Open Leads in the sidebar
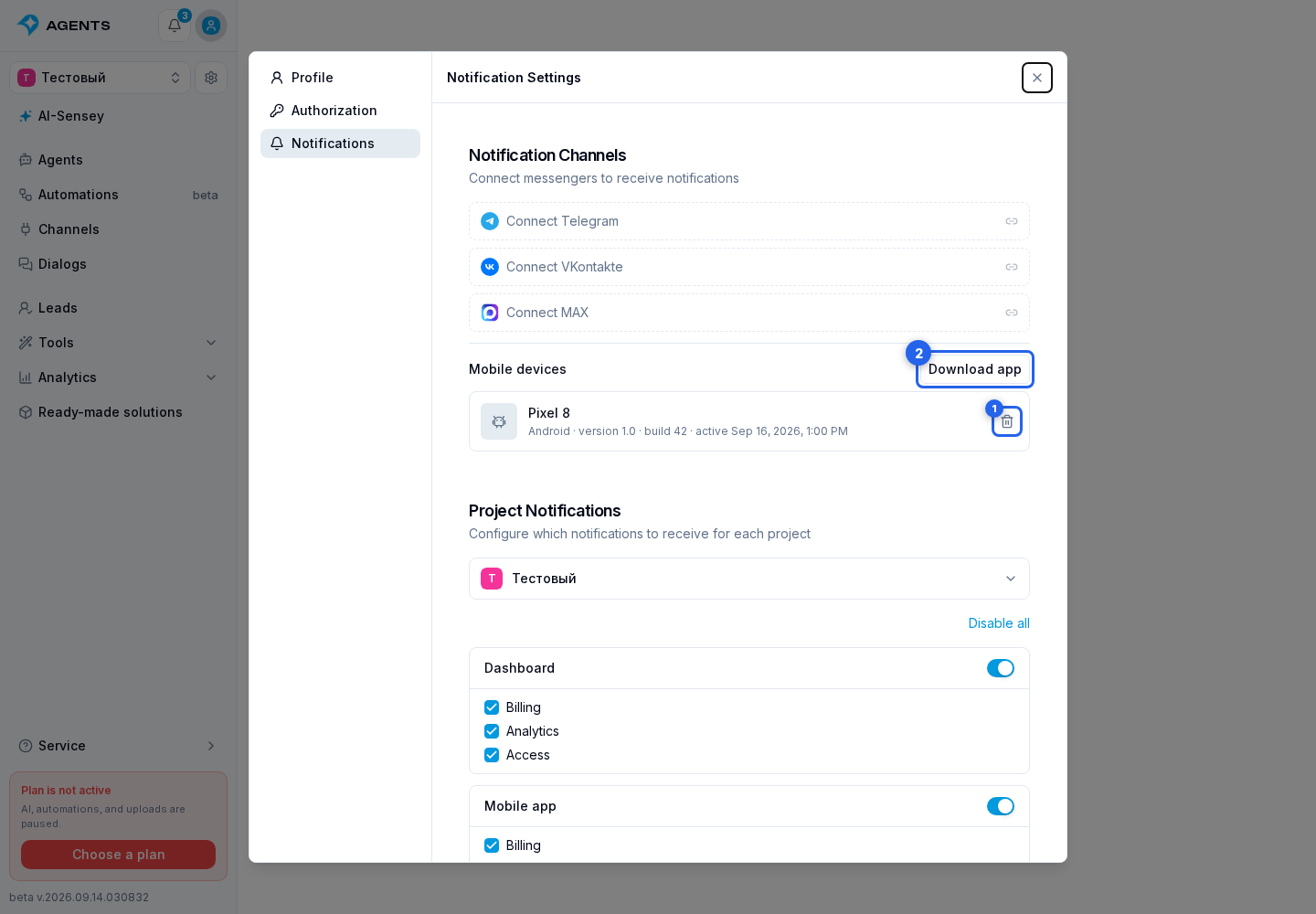Image resolution: width=1316 pixels, height=914 pixels. (119, 308)
